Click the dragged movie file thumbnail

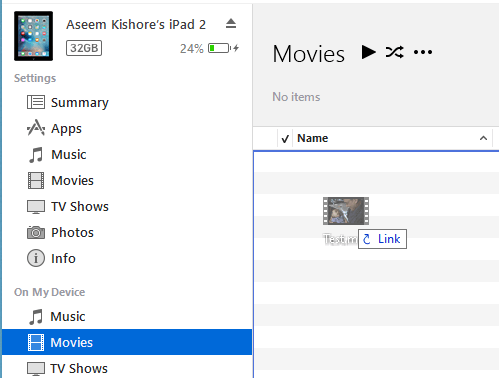[x=346, y=211]
